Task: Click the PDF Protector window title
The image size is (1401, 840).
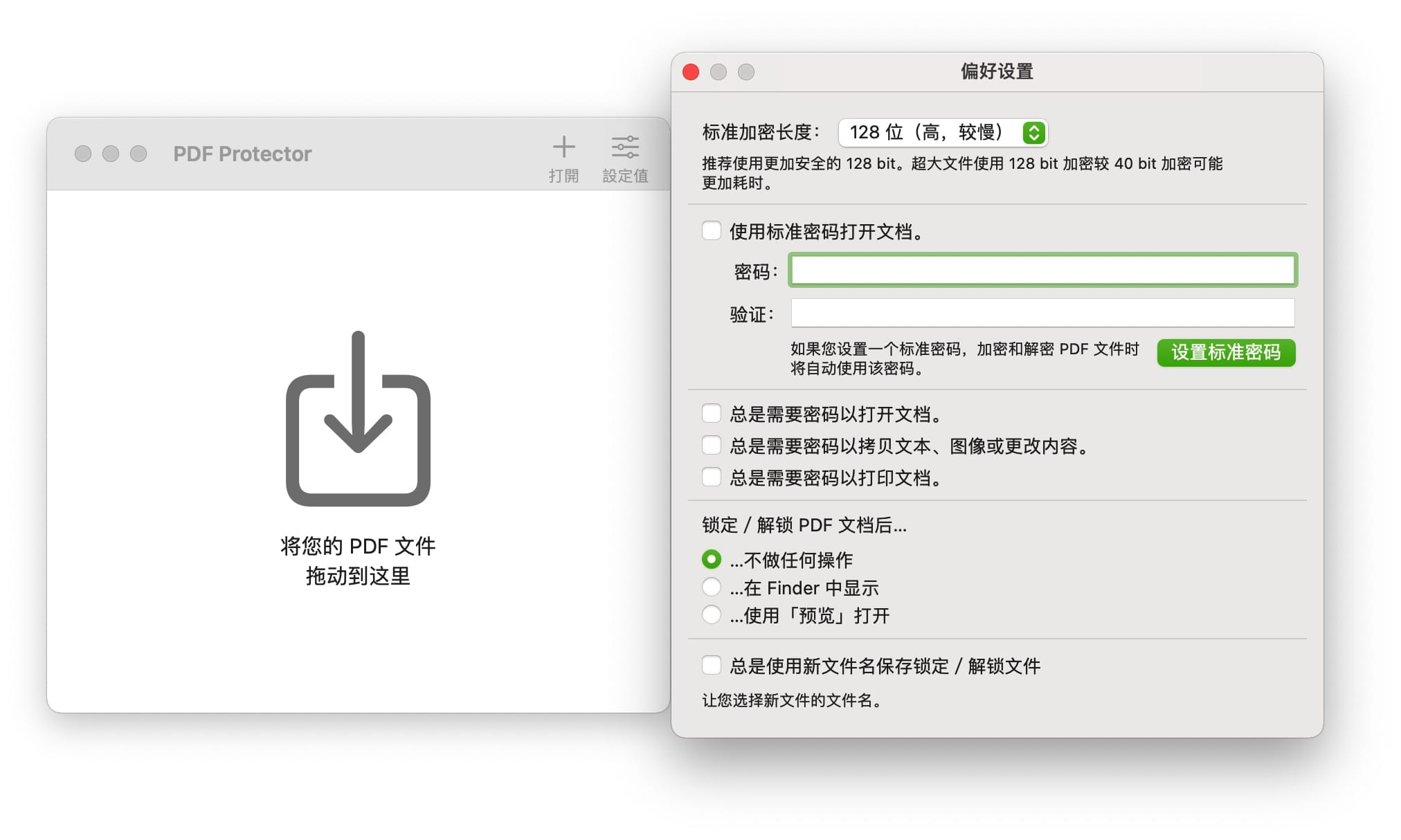Action: 242,153
